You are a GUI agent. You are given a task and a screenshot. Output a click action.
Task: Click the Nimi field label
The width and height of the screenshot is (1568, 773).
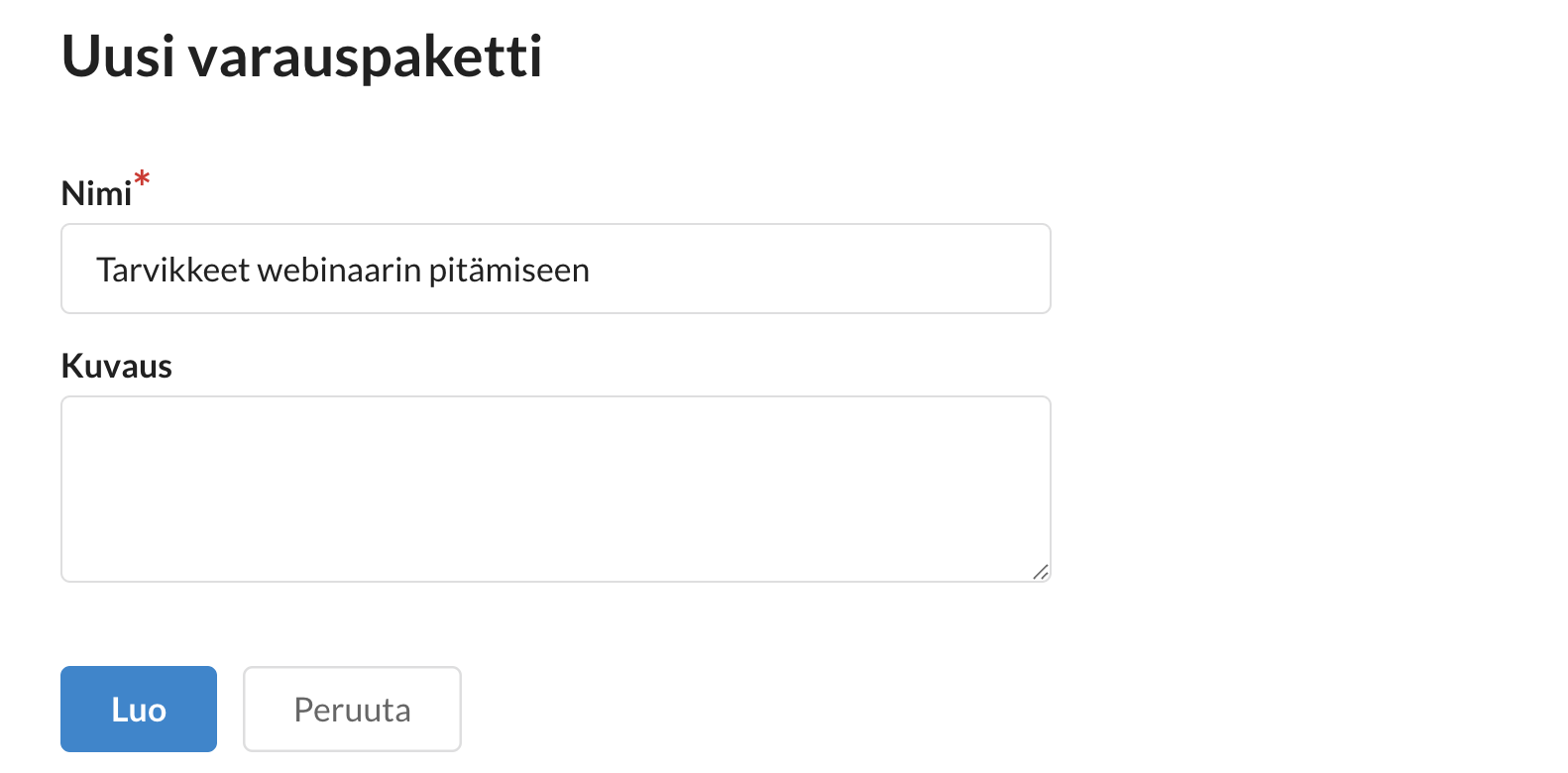(96, 193)
